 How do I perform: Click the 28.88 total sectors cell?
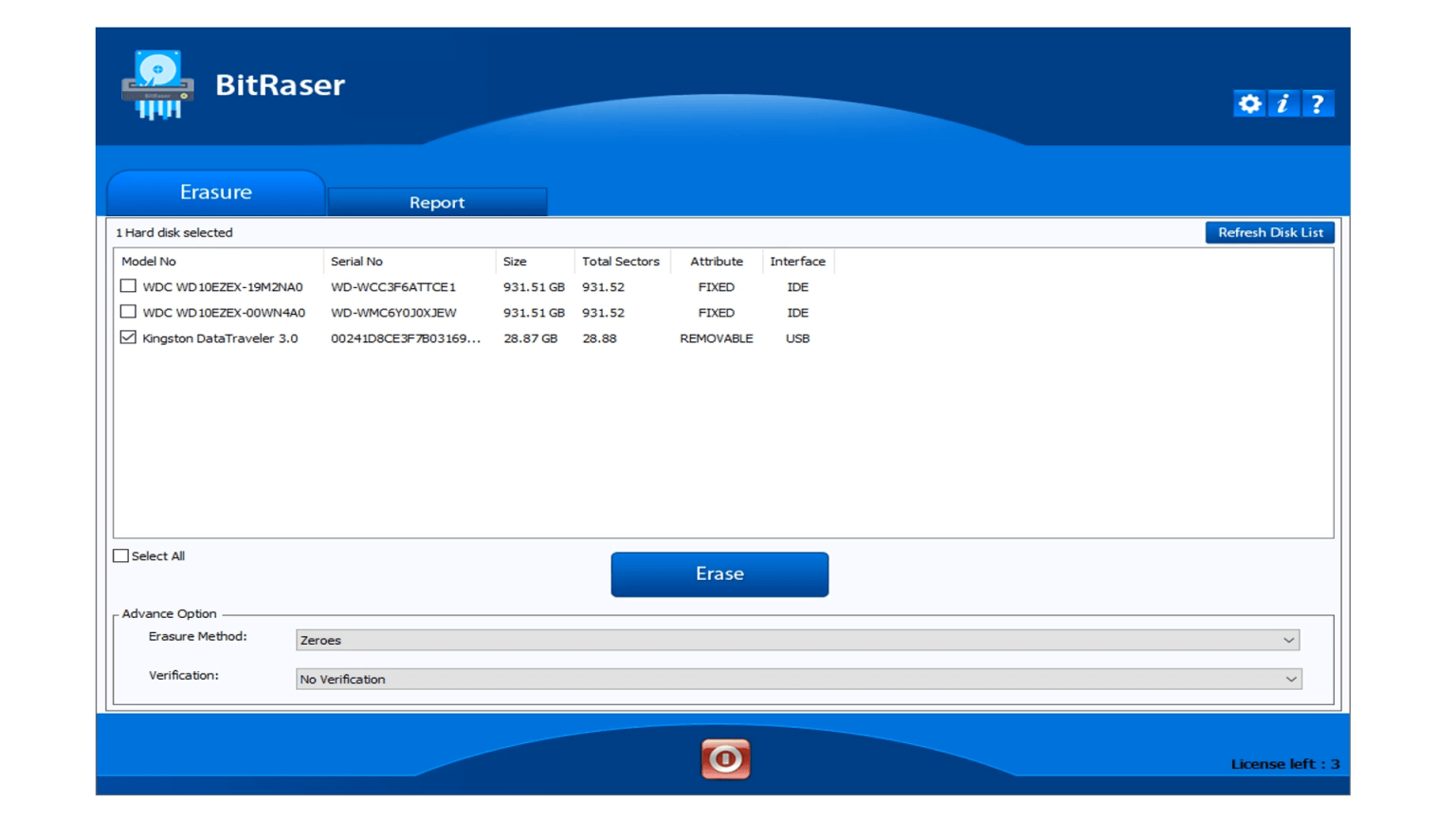point(599,338)
